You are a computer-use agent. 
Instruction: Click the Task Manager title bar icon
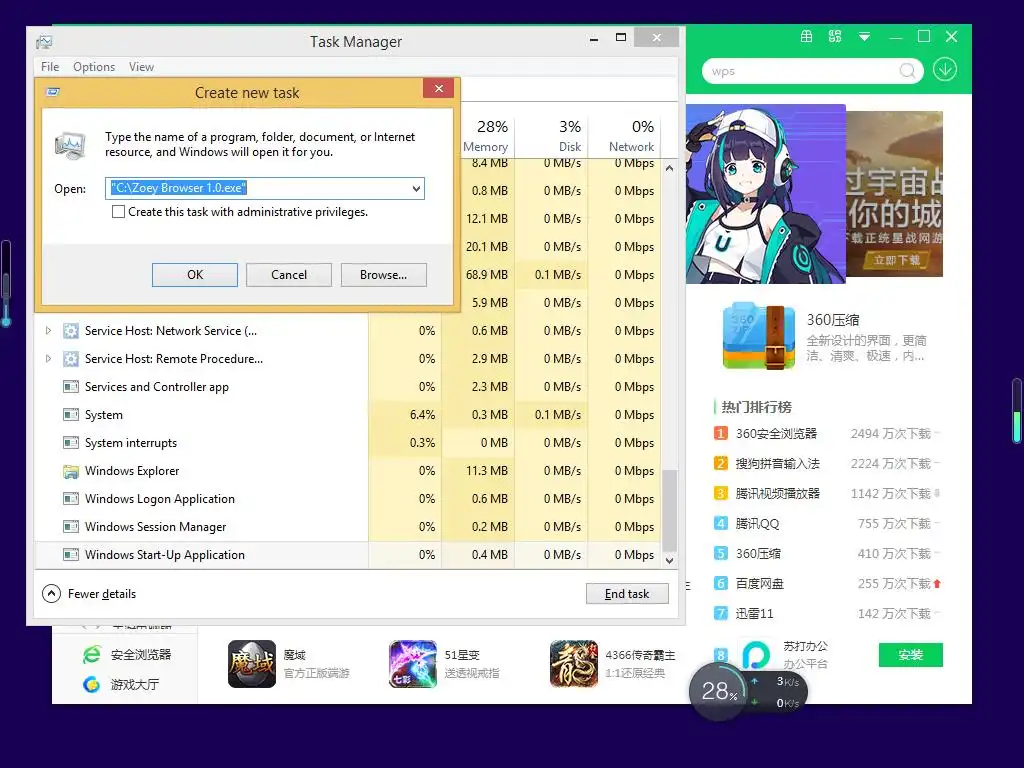click(44, 42)
